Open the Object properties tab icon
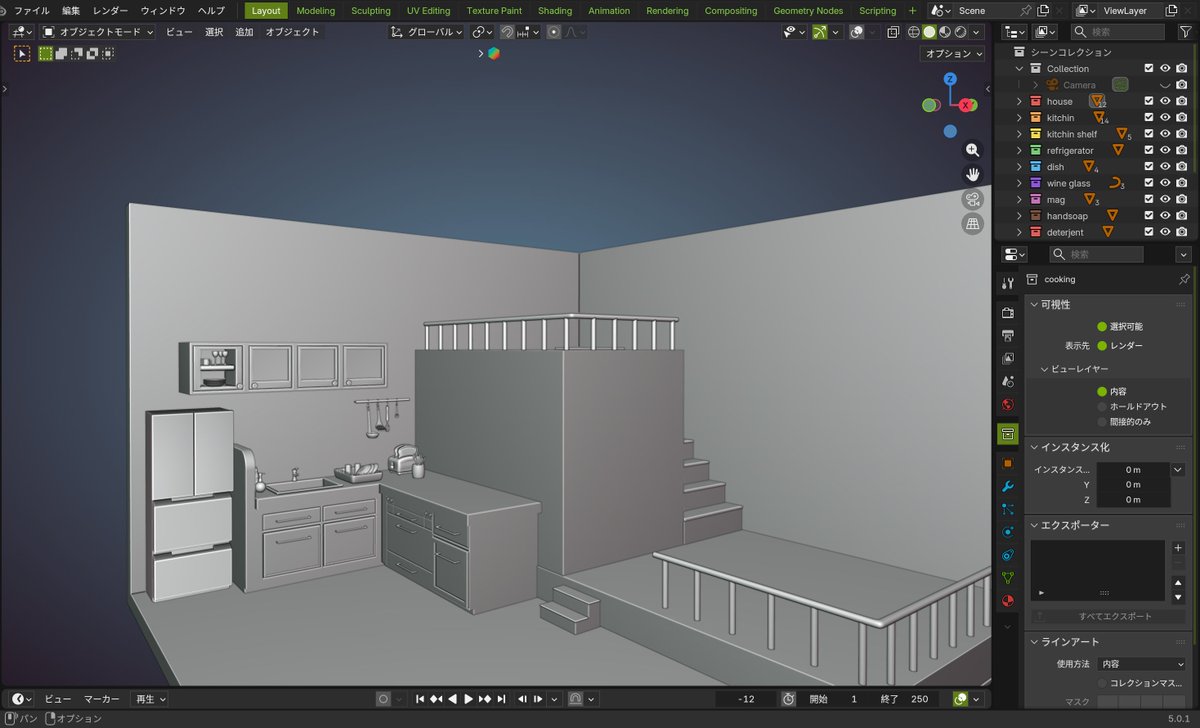The image size is (1200, 728). pyautogui.click(x=1008, y=463)
